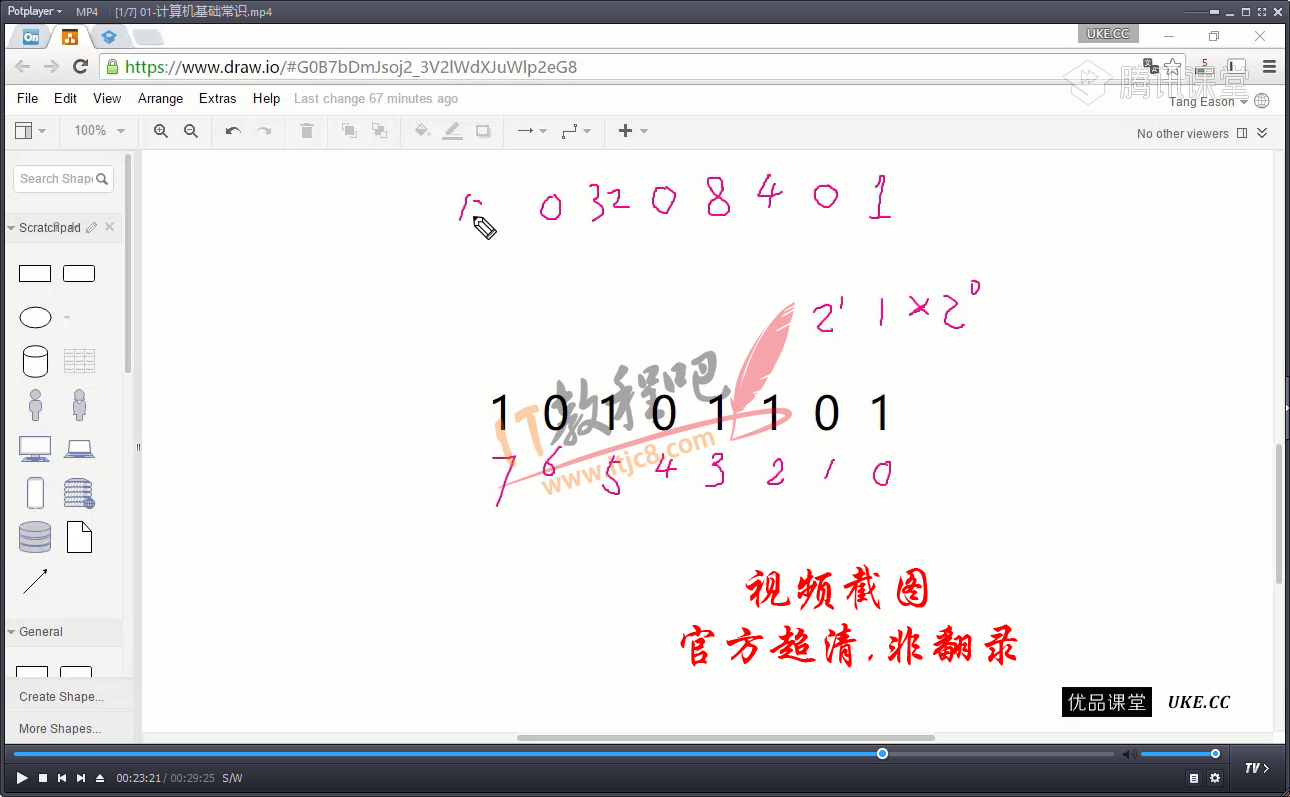Skip to the previous video
Image resolution: width=1290 pixels, height=797 pixels.
point(62,778)
